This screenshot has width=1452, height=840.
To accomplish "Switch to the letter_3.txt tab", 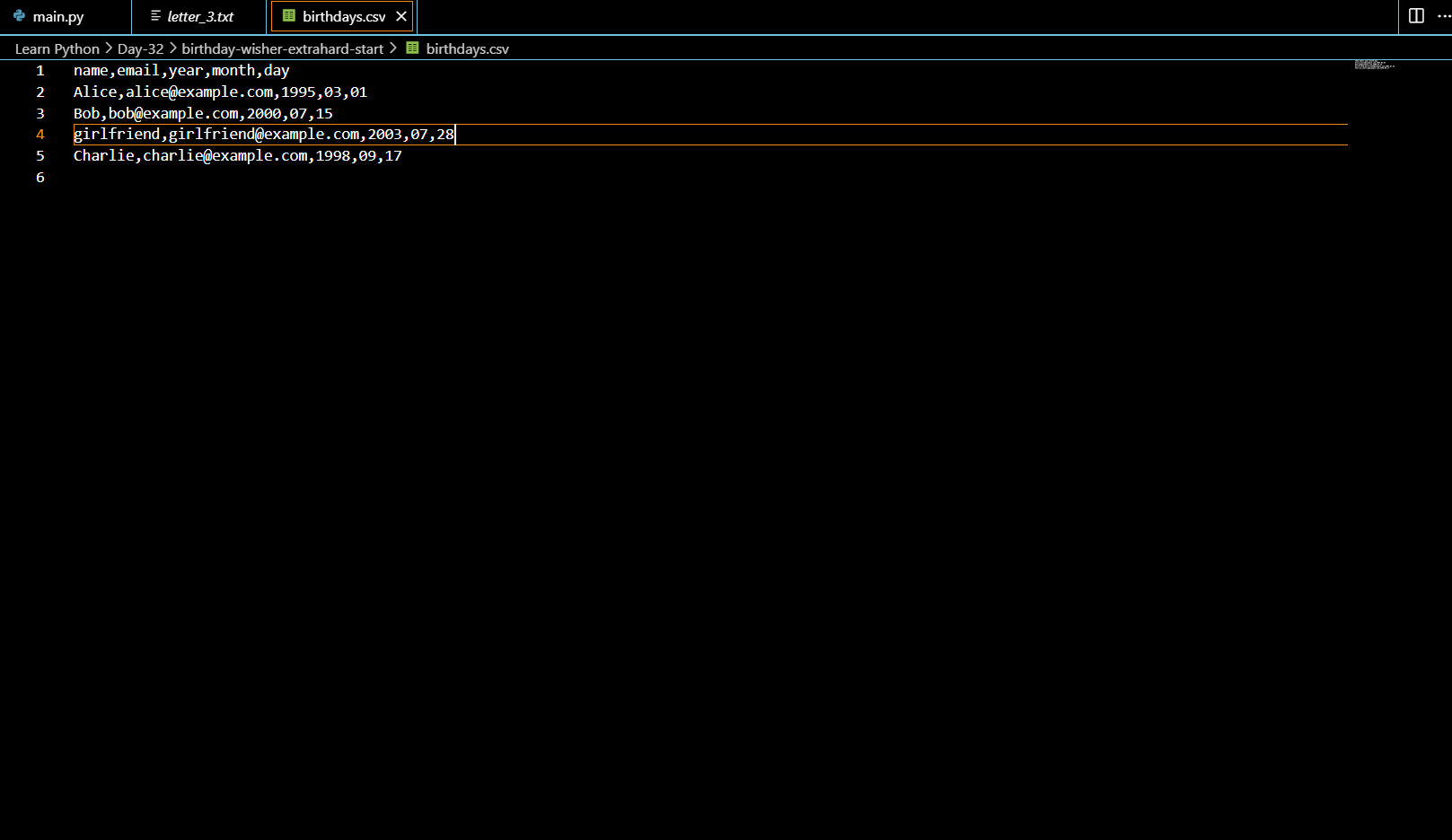I will [x=198, y=15].
